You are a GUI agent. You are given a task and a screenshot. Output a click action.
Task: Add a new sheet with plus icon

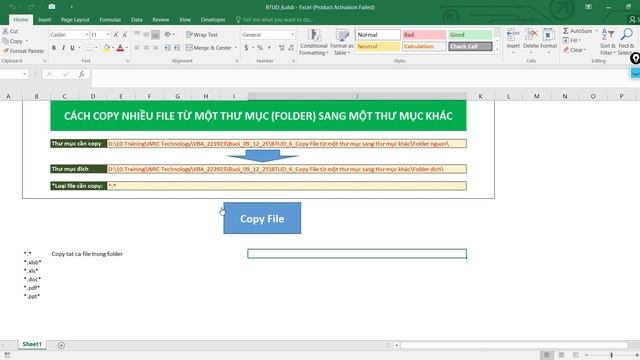[x=61, y=345]
